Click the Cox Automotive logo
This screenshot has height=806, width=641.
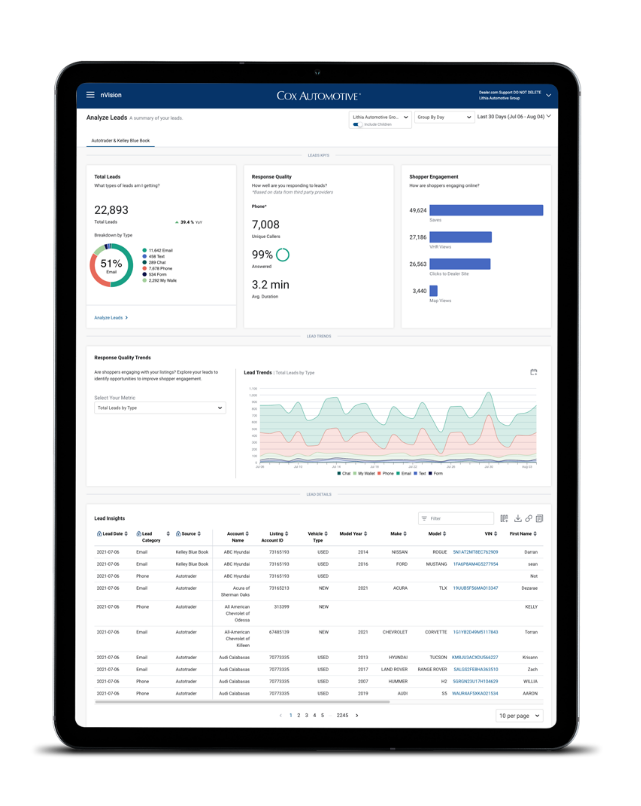(318, 96)
